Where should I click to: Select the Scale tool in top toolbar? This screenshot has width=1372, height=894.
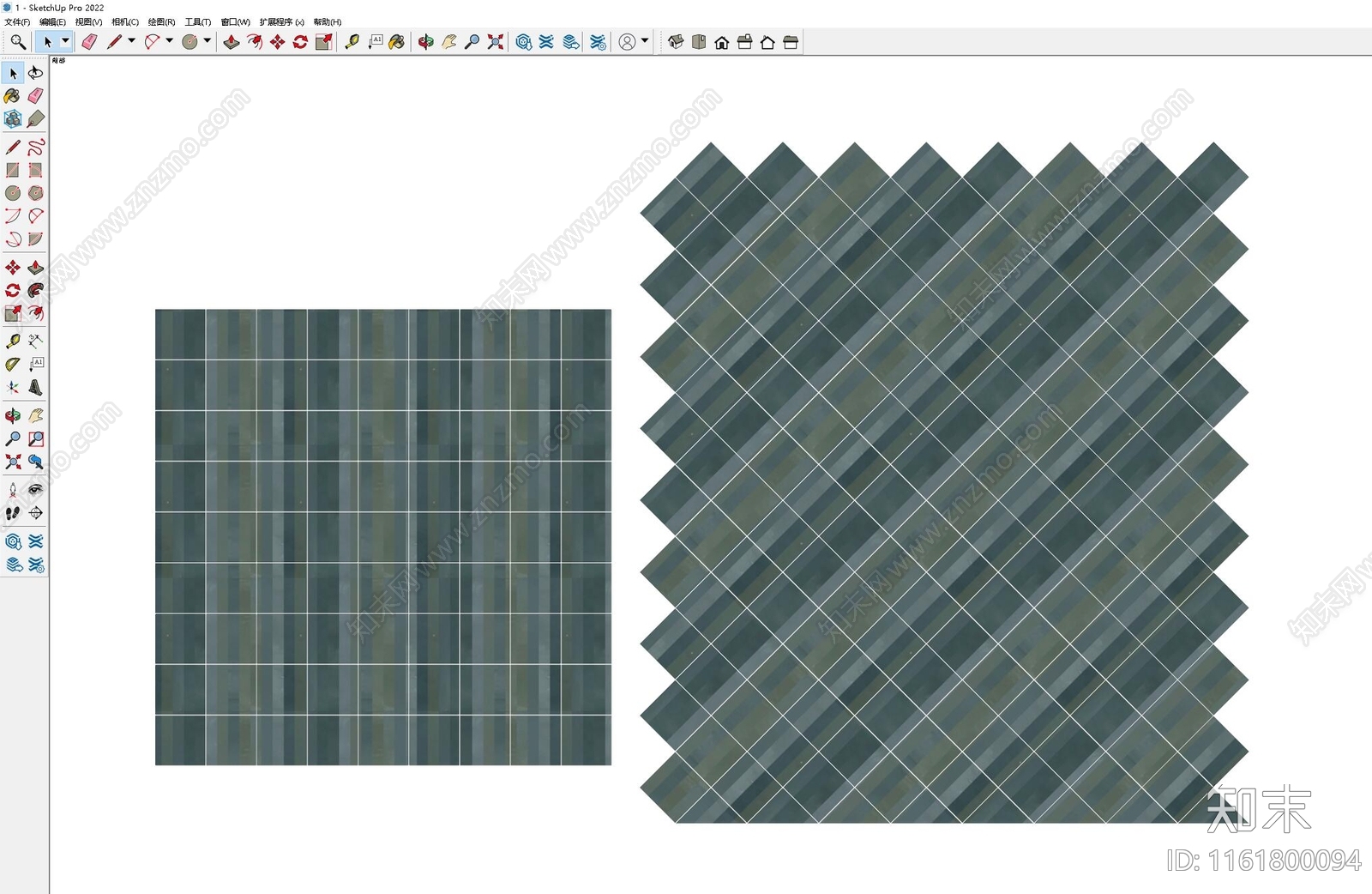pos(323,41)
